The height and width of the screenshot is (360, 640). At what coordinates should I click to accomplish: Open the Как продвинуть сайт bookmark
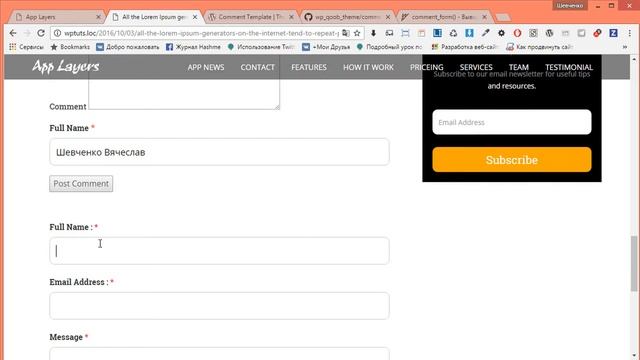pos(539,47)
